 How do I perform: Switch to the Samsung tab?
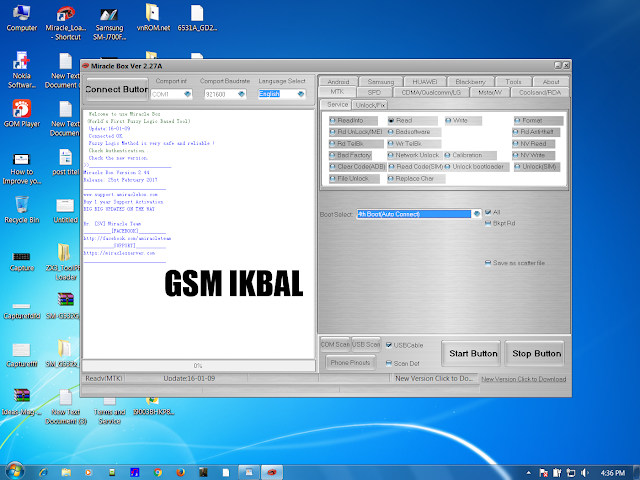click(380, 82)
